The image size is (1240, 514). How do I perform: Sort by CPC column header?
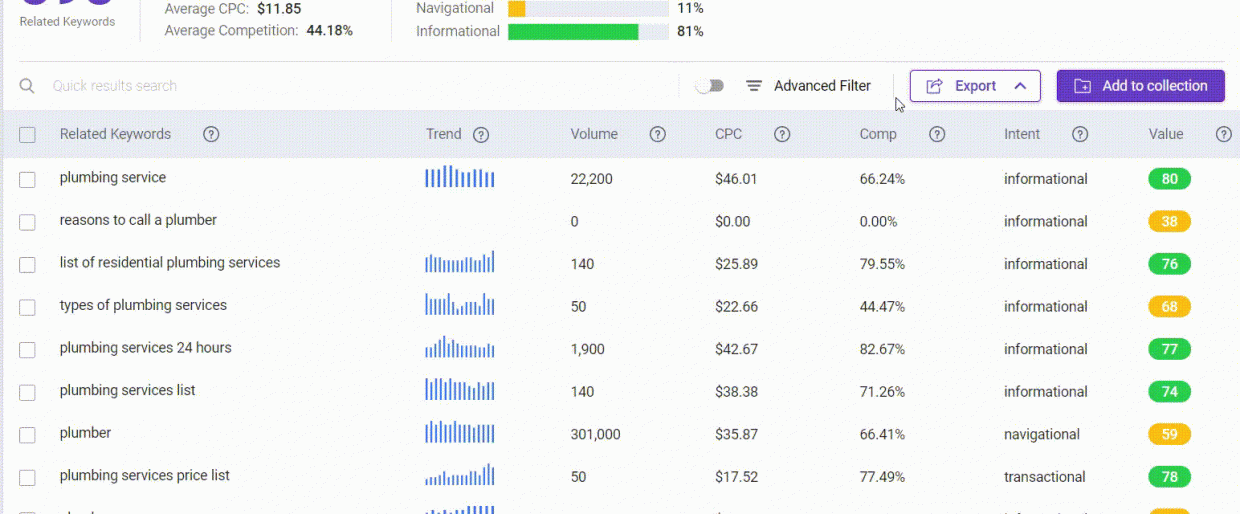pos(729,134)
